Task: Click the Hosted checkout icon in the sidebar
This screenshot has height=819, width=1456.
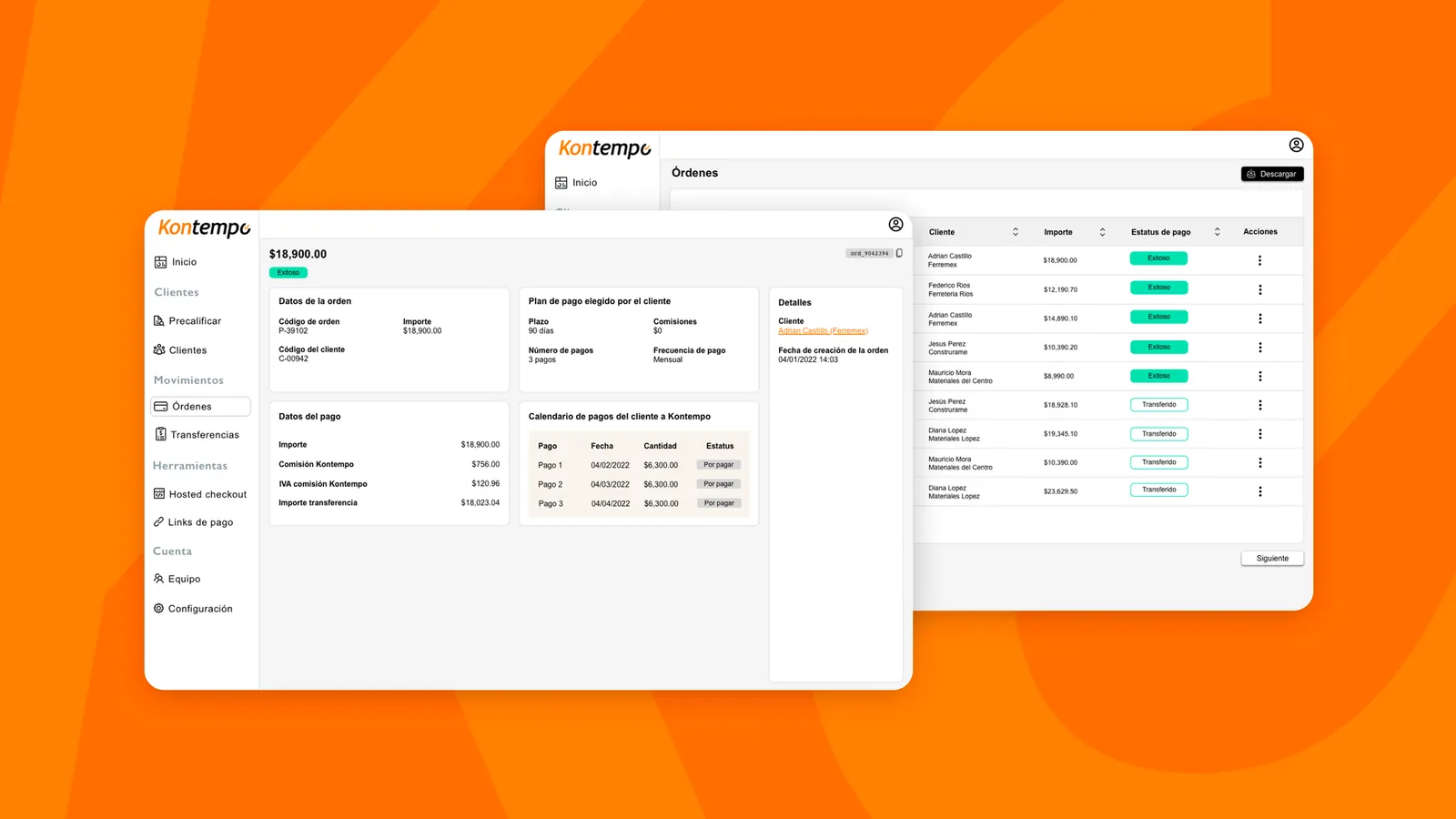Action: 159,494
